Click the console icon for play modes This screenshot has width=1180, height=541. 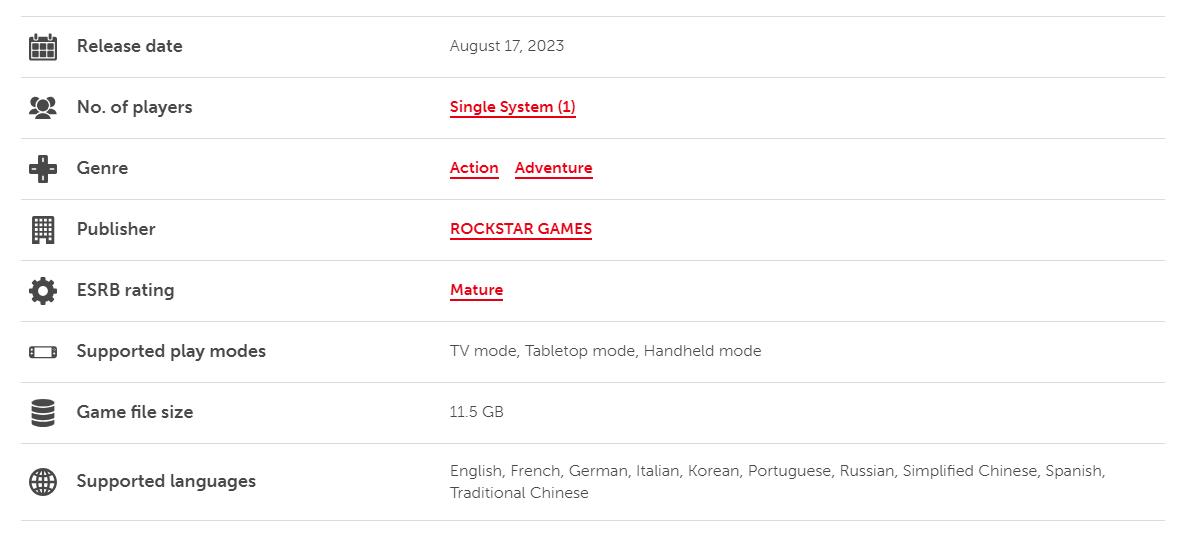[x=43, y=352]
